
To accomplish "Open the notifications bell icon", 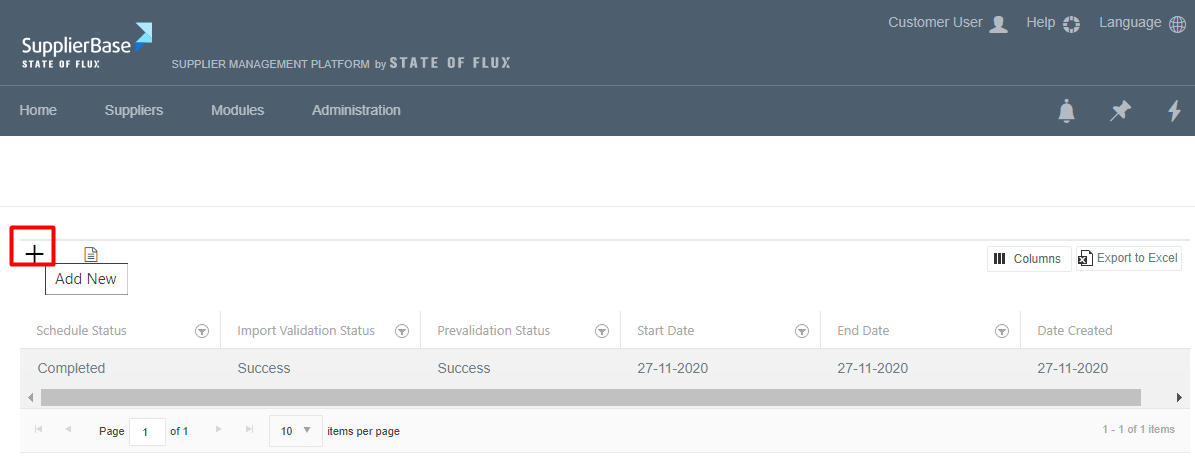I will click(1067, 111).
